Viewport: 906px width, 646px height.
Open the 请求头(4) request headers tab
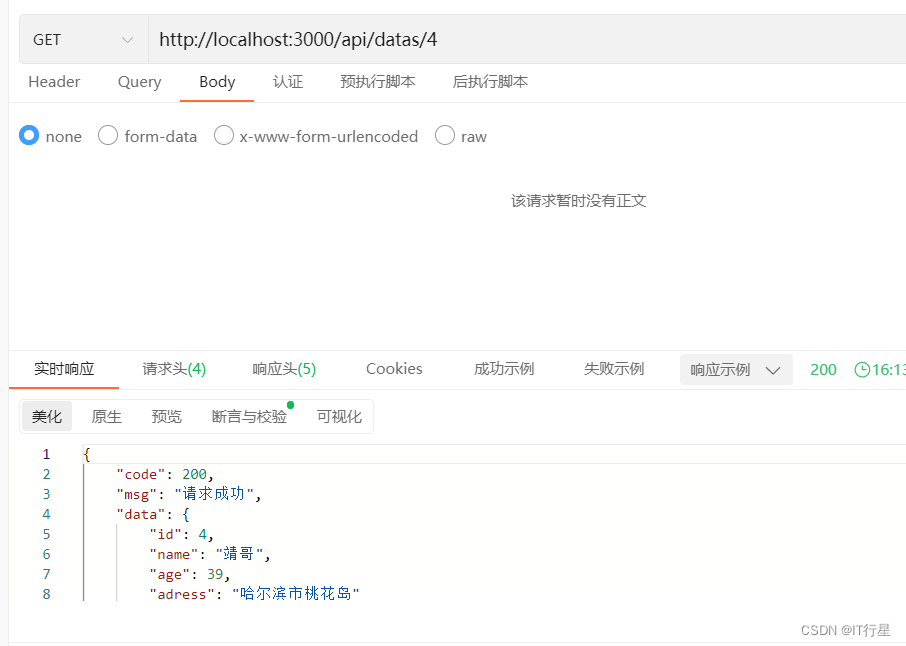tap(173, 369)
